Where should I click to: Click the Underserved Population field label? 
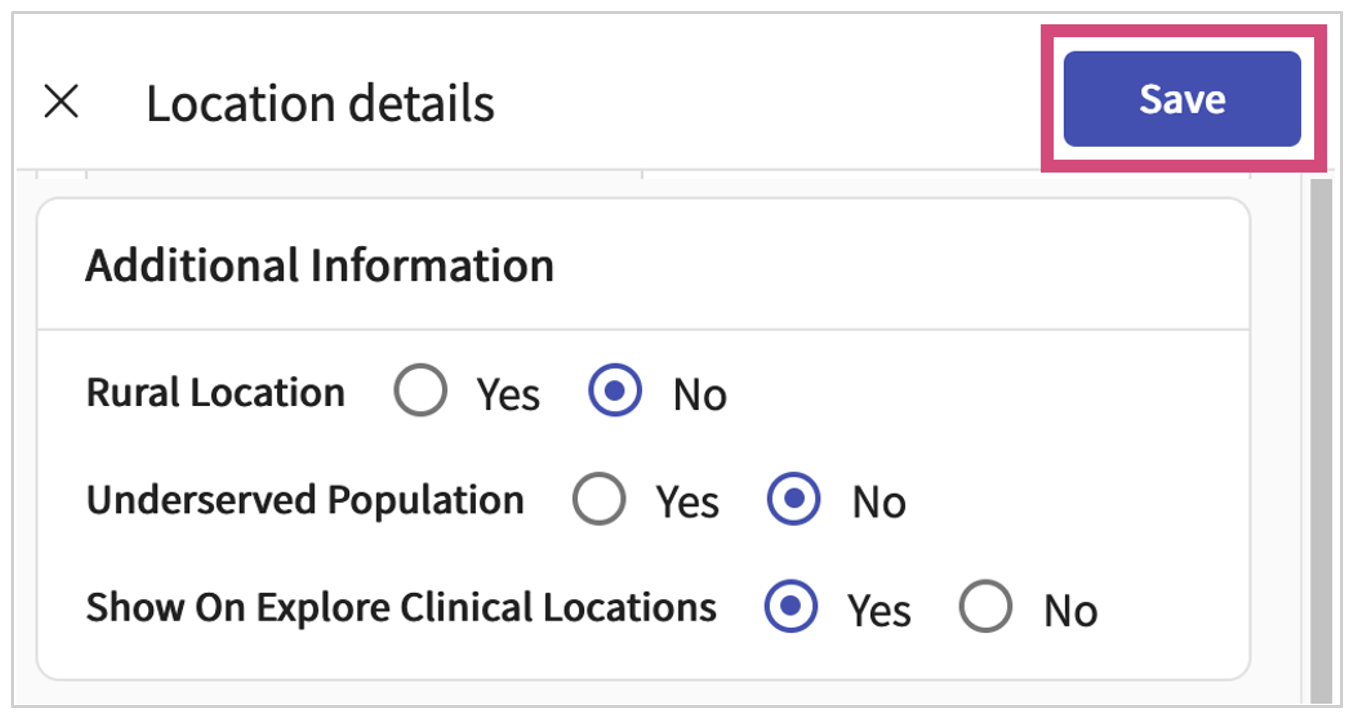(x=305, y=500)
